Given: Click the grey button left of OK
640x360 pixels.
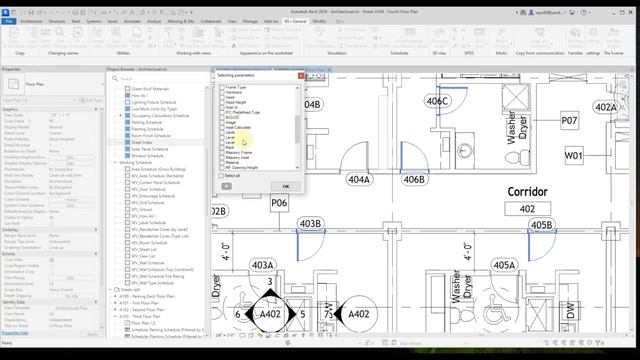Looking at the screenshot, I should pos(227,186).
